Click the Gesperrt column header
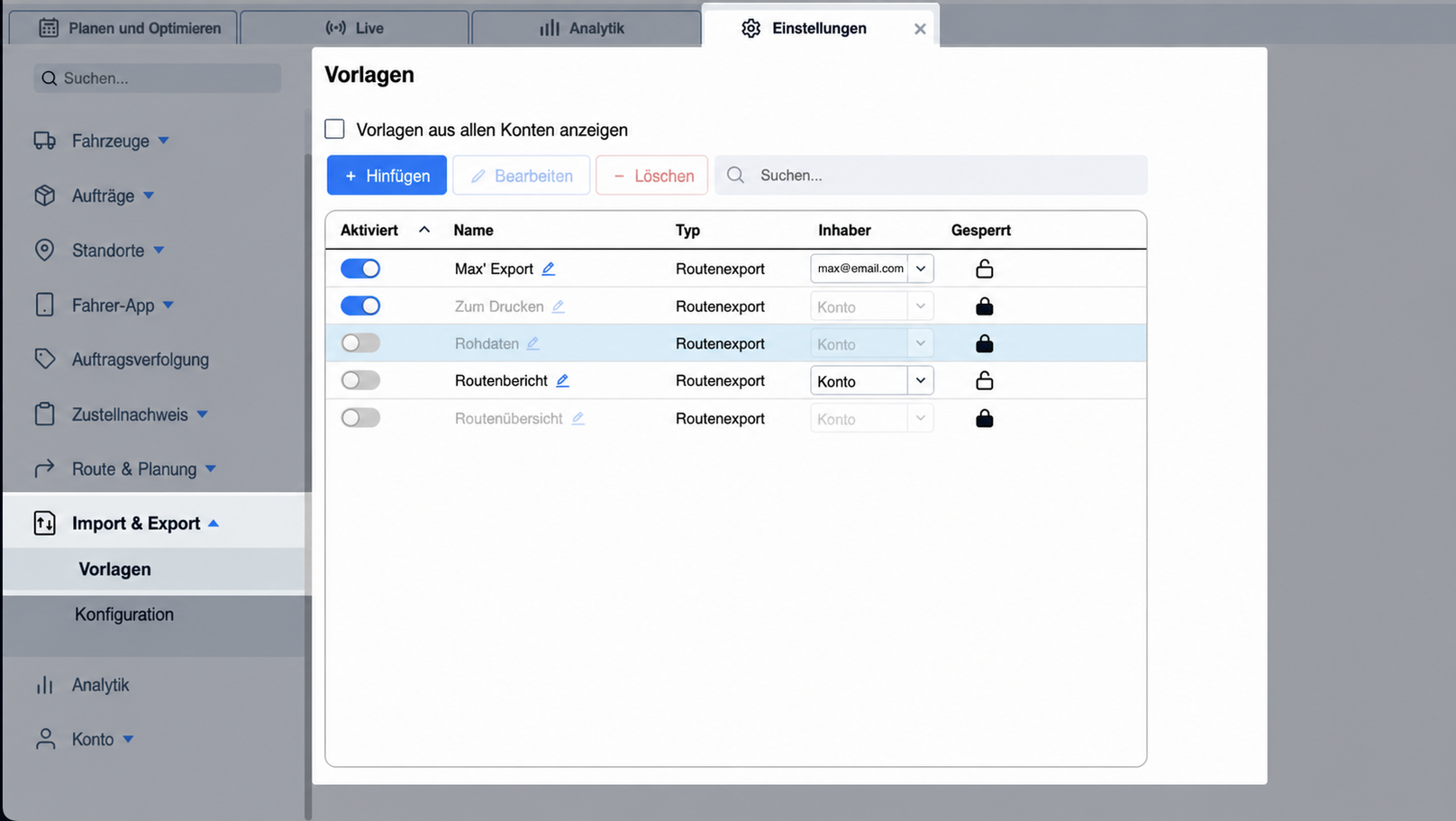Screen dimensions: 1456x821 click(980, 230)
